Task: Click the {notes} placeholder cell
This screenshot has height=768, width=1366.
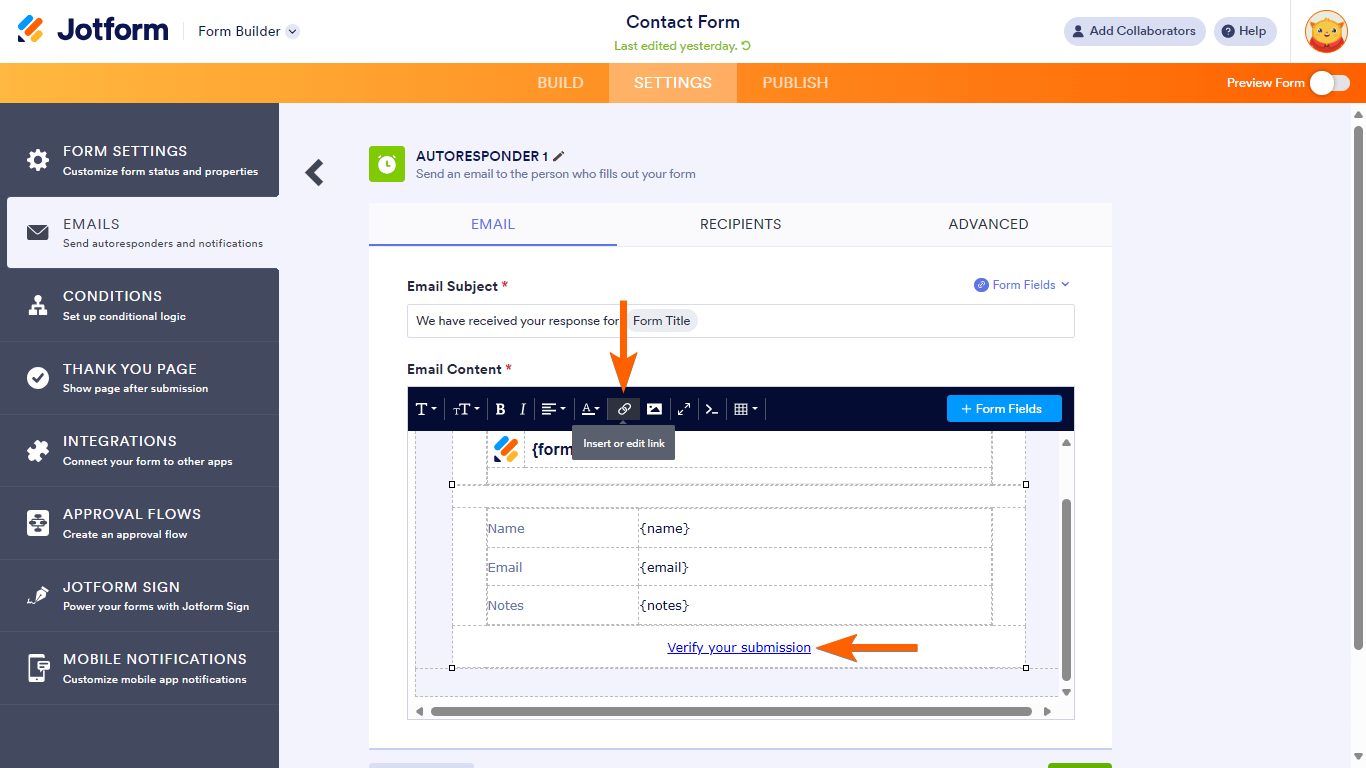Action: point(815,605)
